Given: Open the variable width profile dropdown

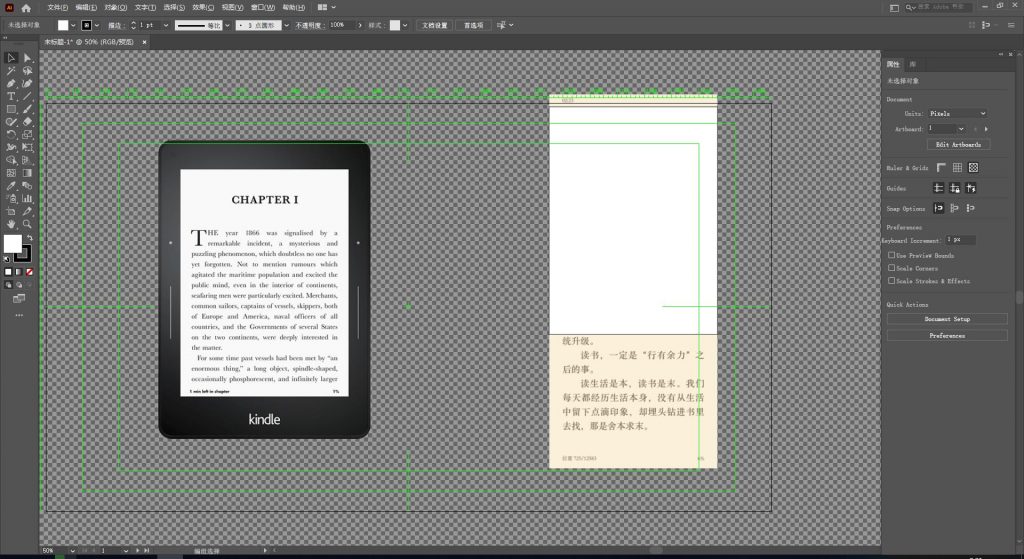Looking at the screenshot, I should pos(227,25).
